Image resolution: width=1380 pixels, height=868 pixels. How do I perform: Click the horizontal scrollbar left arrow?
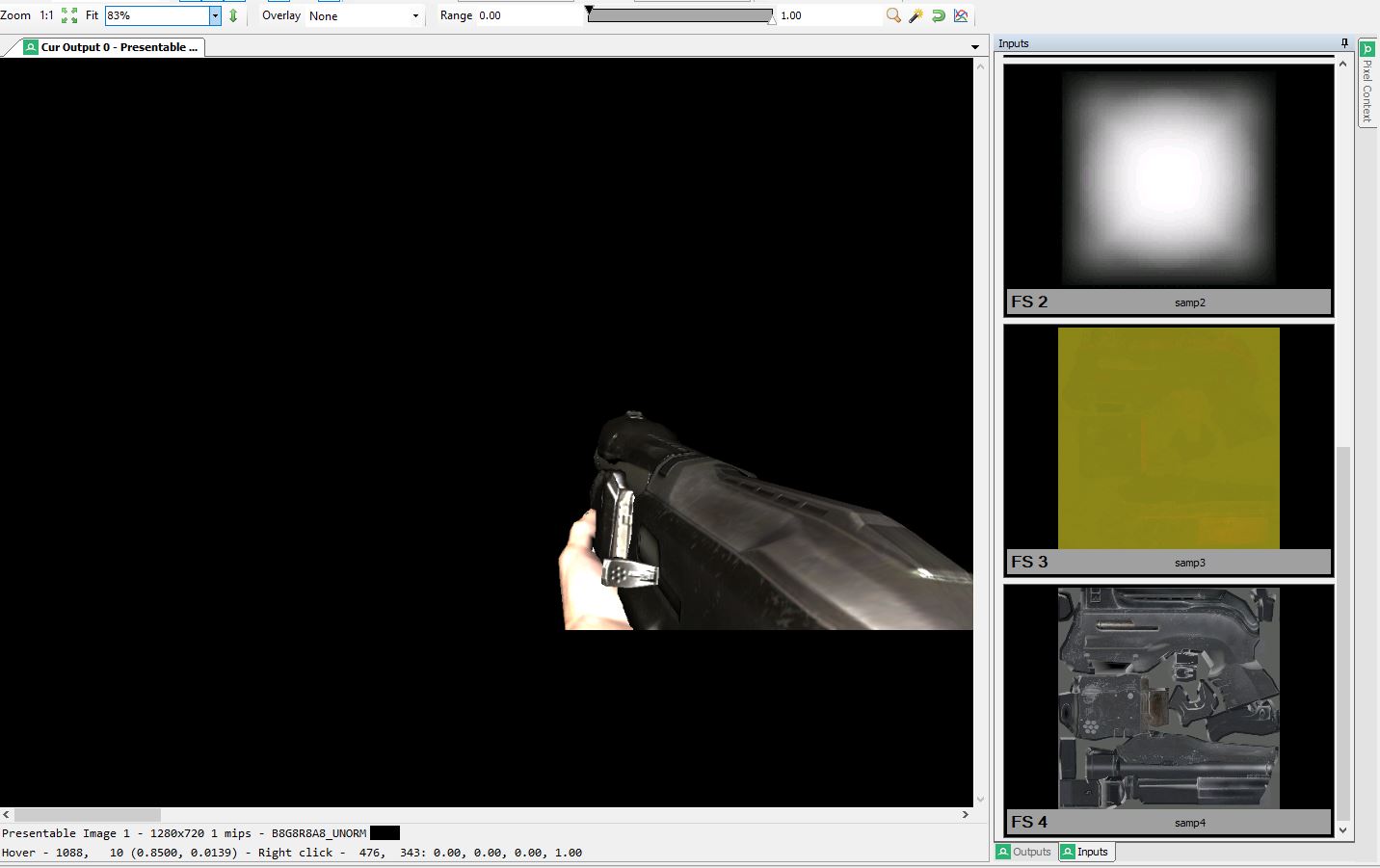7,815
